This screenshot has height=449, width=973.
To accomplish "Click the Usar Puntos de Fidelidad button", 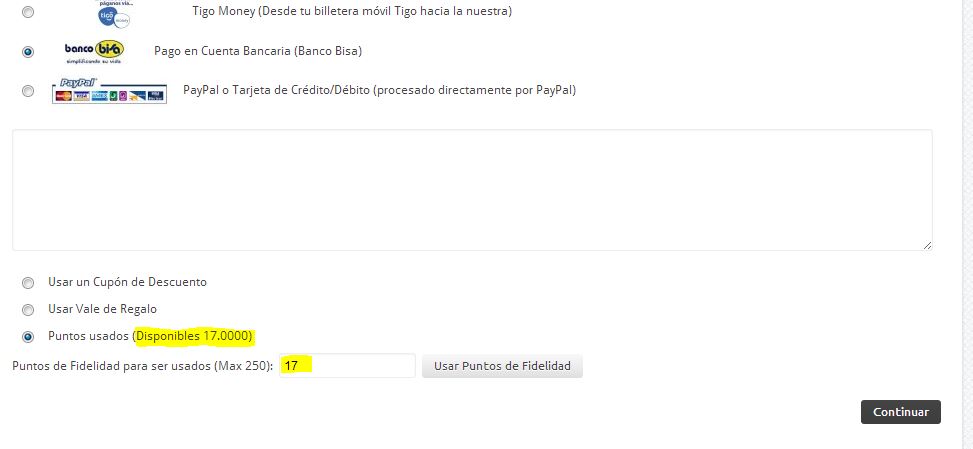I will 502,366.
